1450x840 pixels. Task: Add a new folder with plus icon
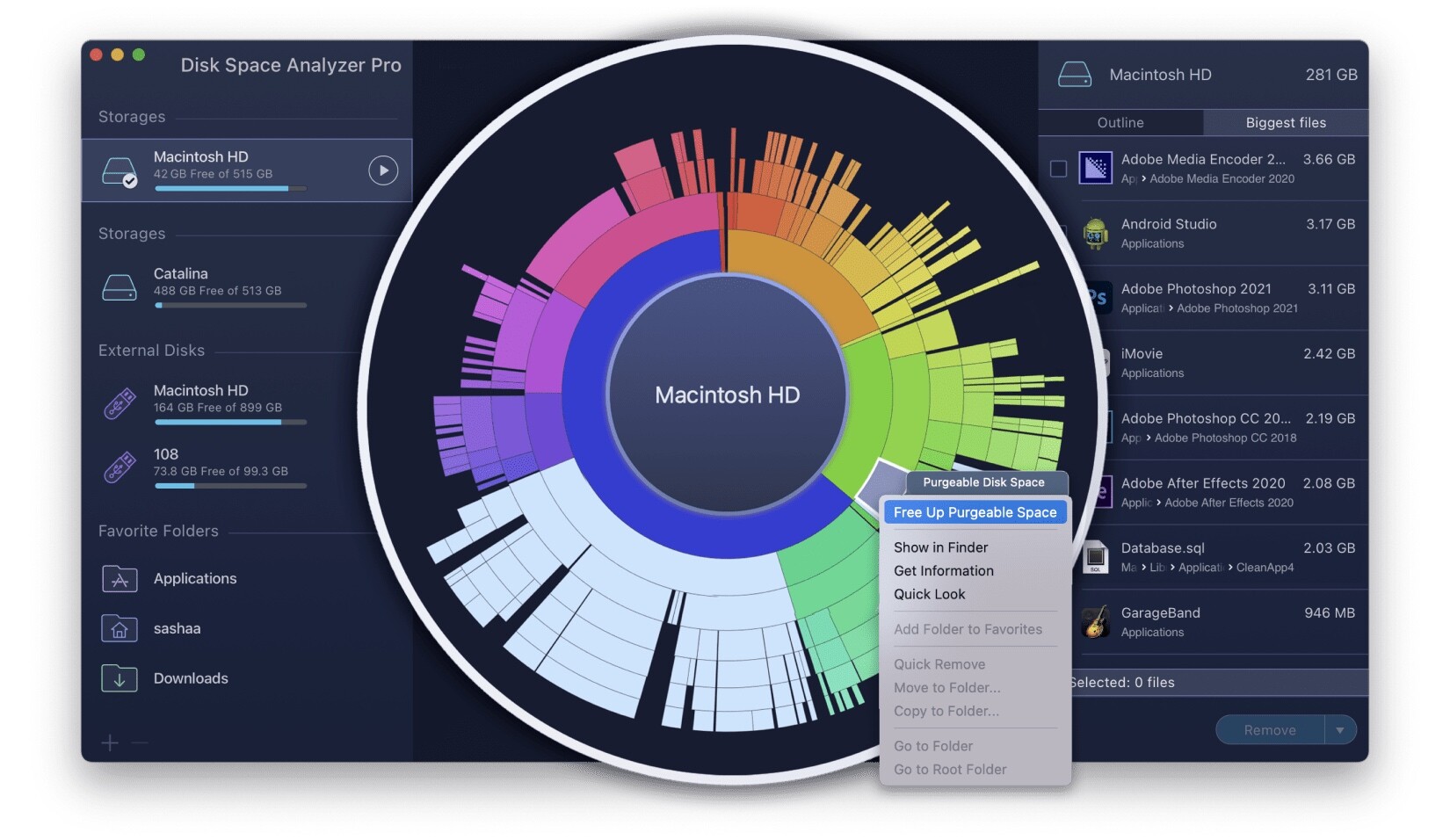point(110,743)
